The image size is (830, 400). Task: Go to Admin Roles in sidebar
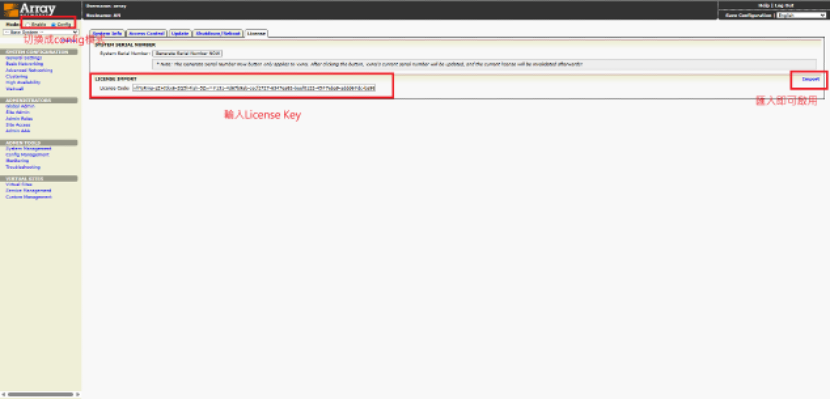[19, 119]
